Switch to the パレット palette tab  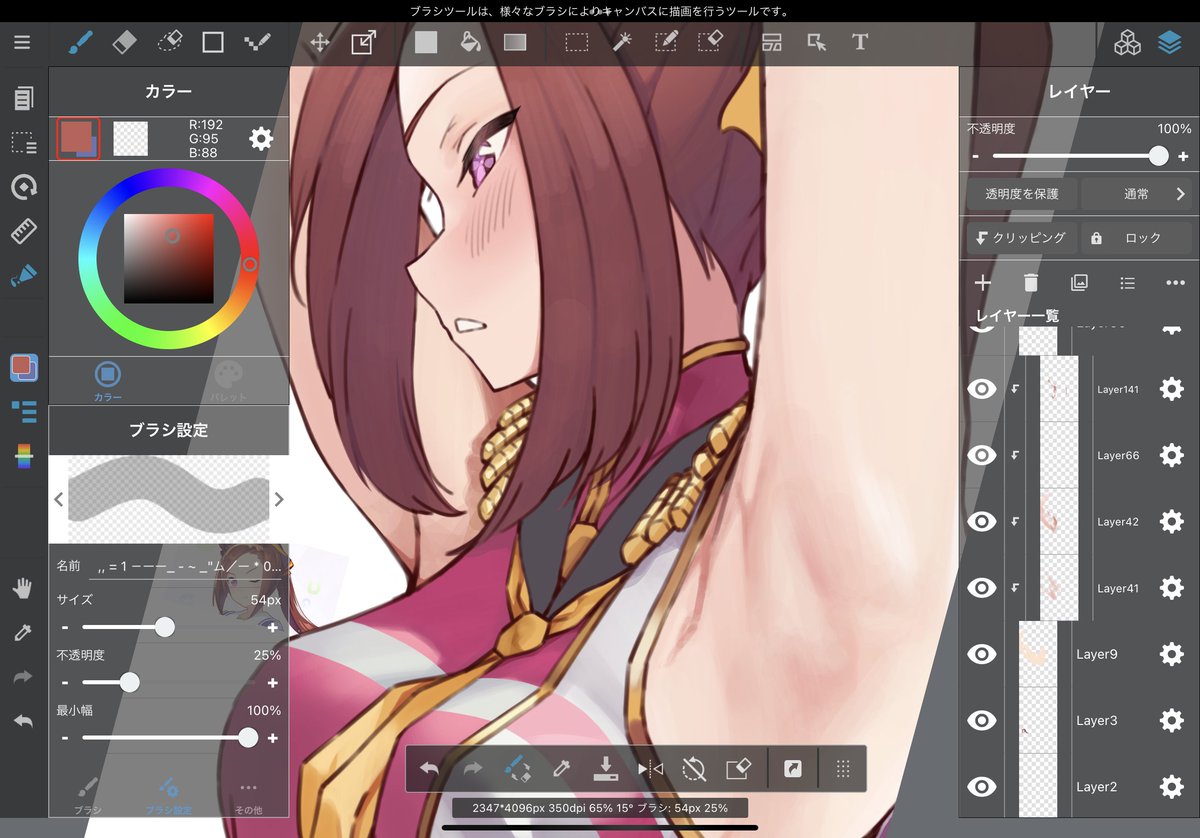[228, 381]
